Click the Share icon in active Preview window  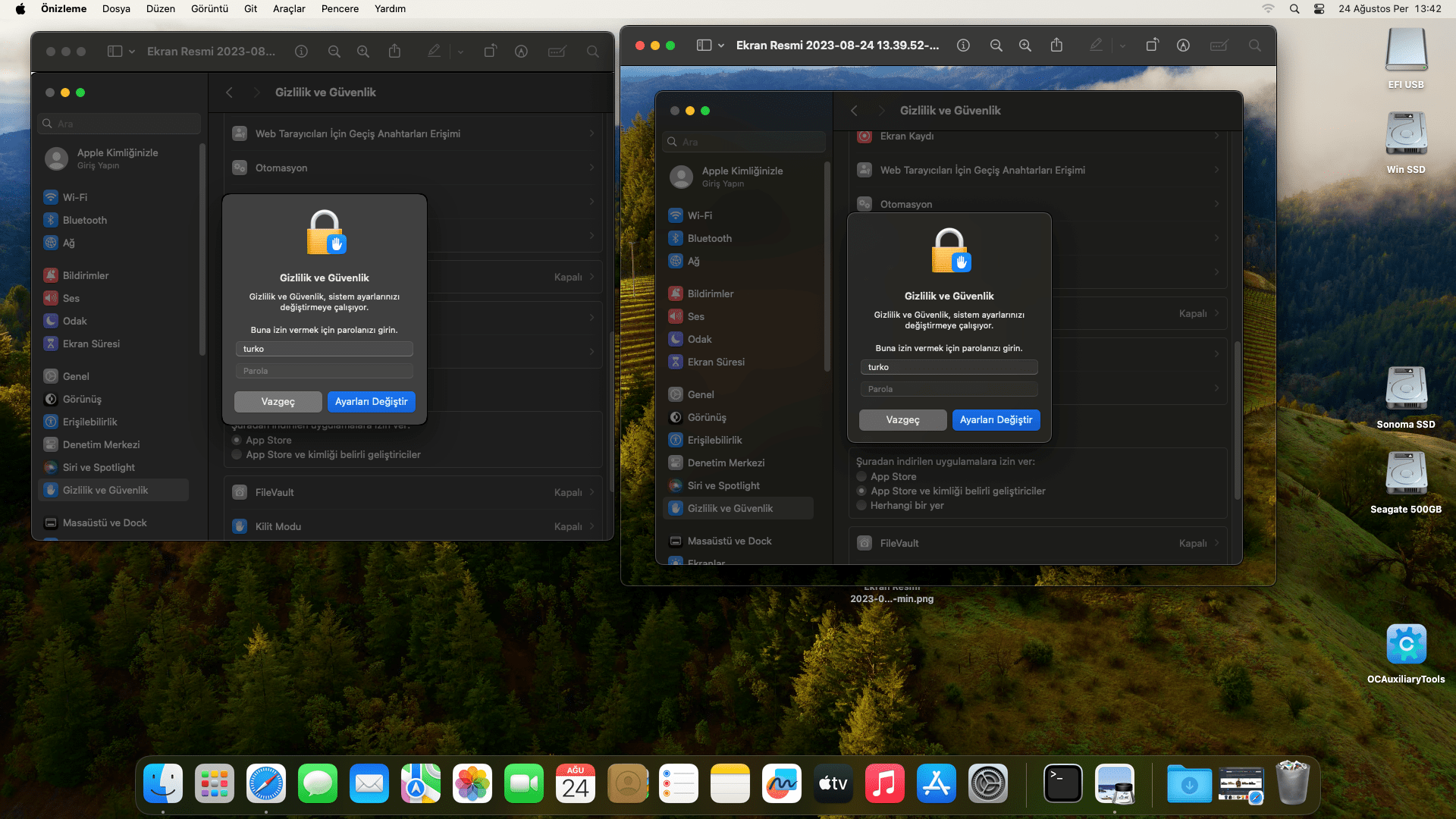coord(1056,45)
